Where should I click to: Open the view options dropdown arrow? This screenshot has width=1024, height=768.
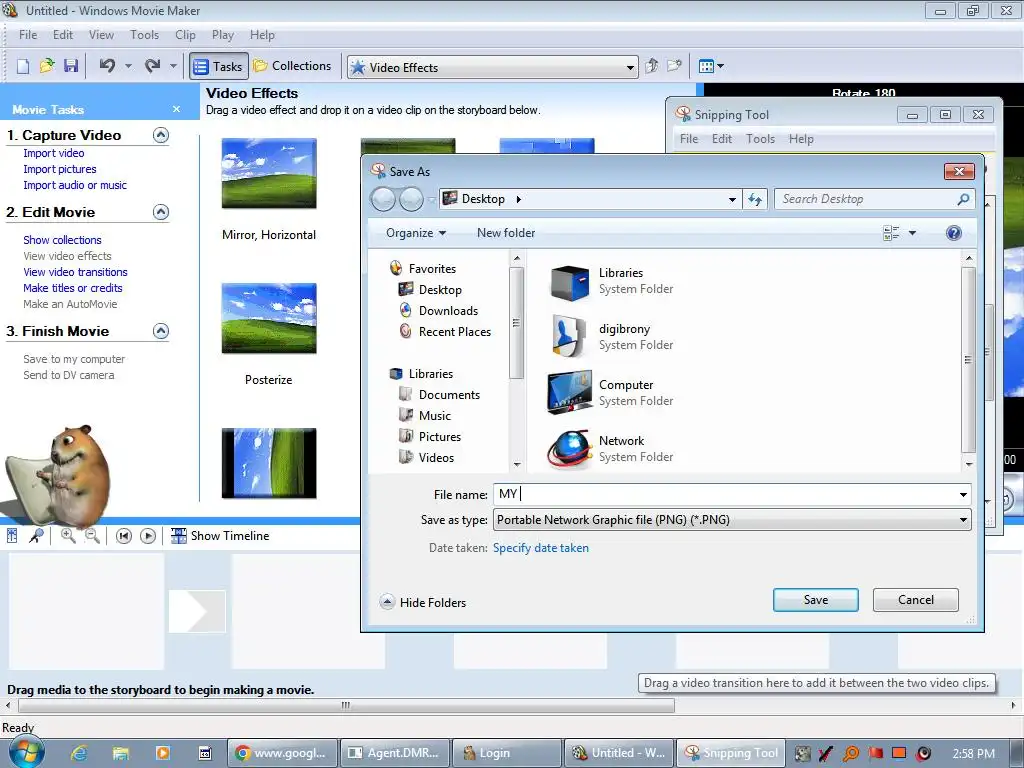click(x=912, y=233)
